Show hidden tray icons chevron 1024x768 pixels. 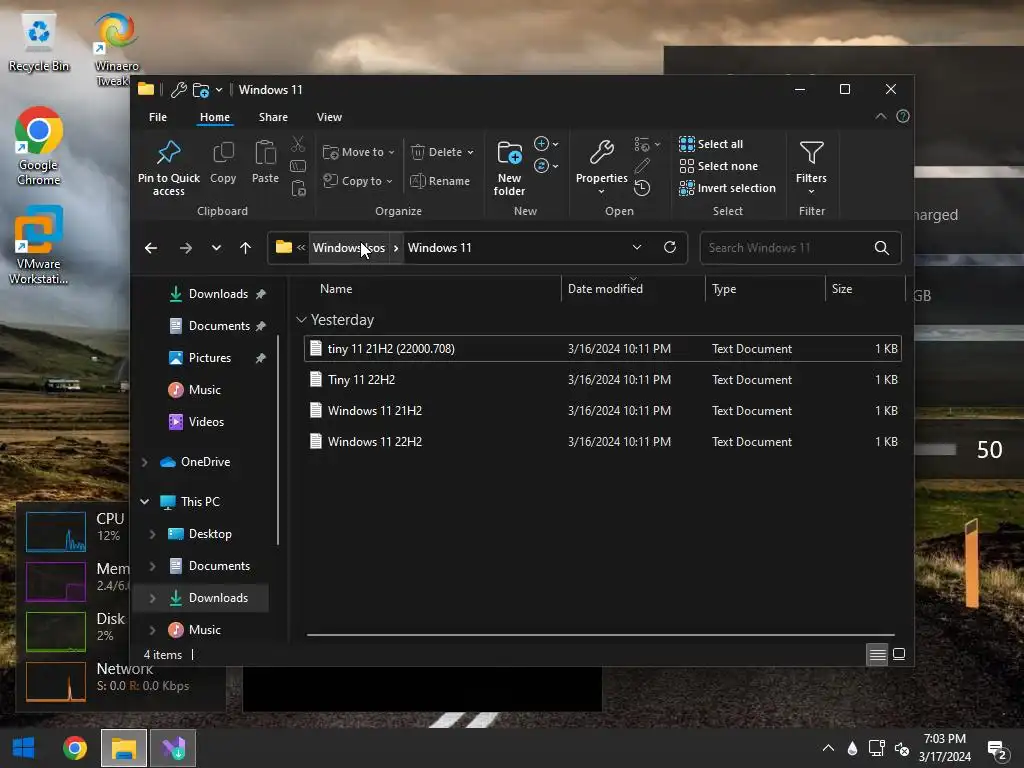pos(827,748)
